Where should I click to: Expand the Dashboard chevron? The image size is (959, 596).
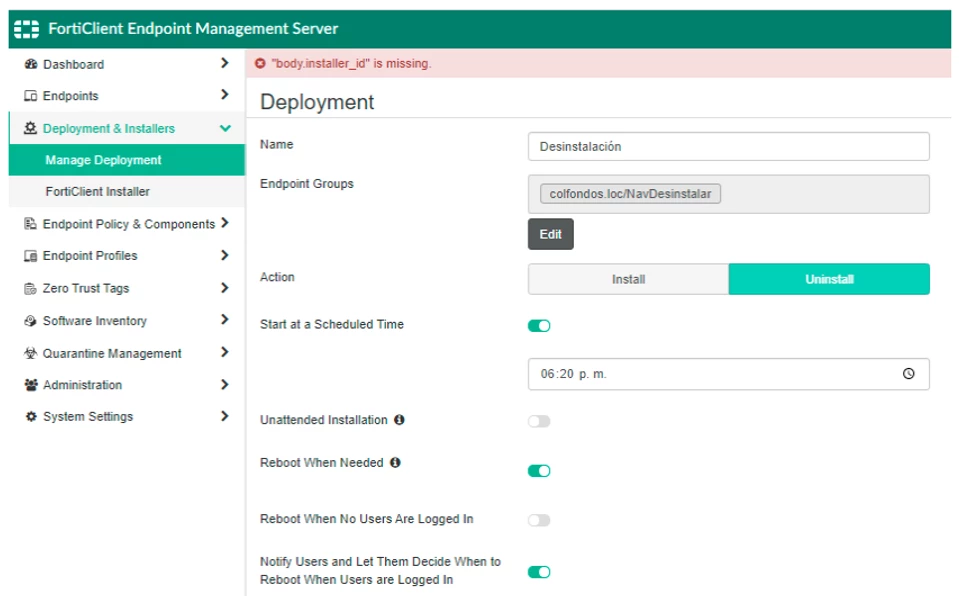click(224, 63)
